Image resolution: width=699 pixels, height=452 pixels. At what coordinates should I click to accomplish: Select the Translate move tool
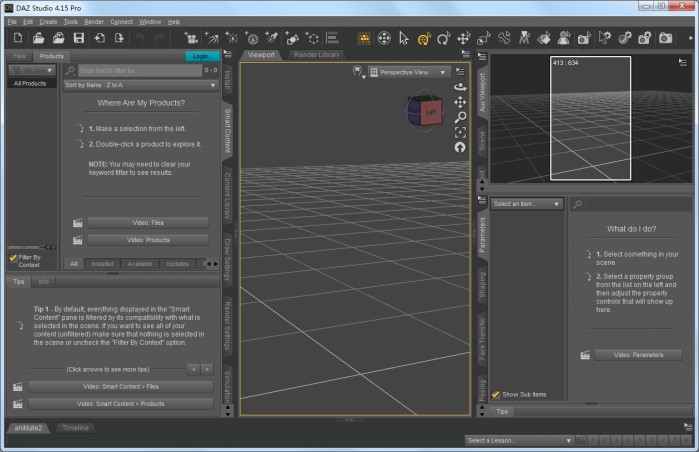464,38
